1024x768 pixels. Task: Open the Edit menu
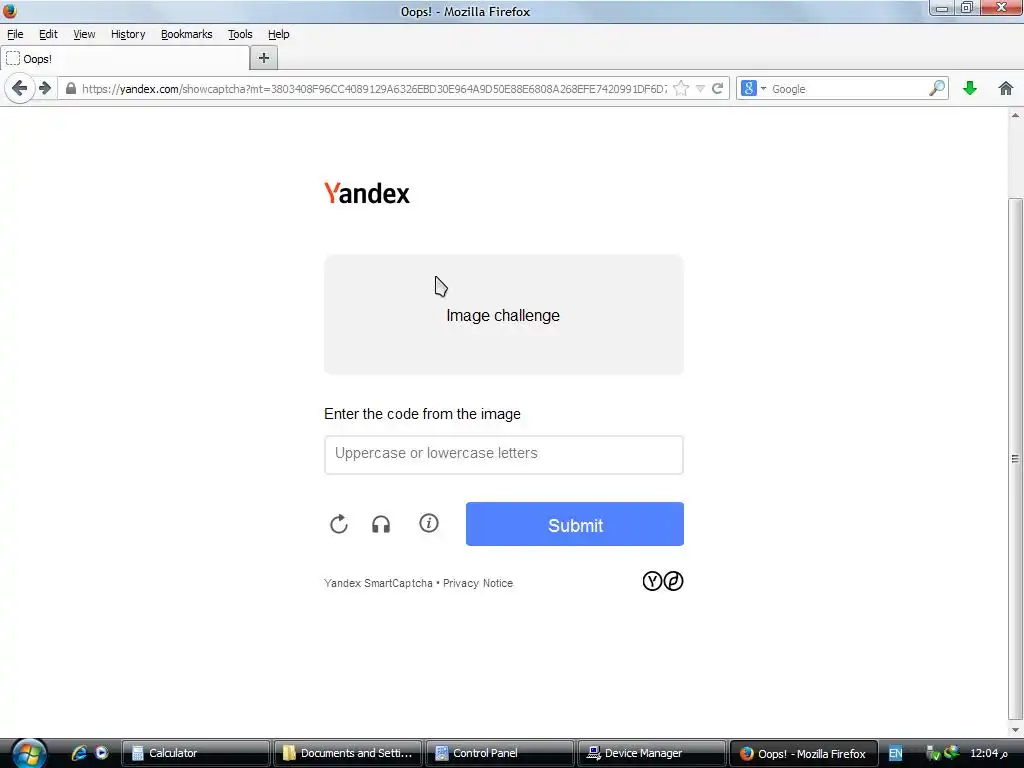[x=48, y=34]
